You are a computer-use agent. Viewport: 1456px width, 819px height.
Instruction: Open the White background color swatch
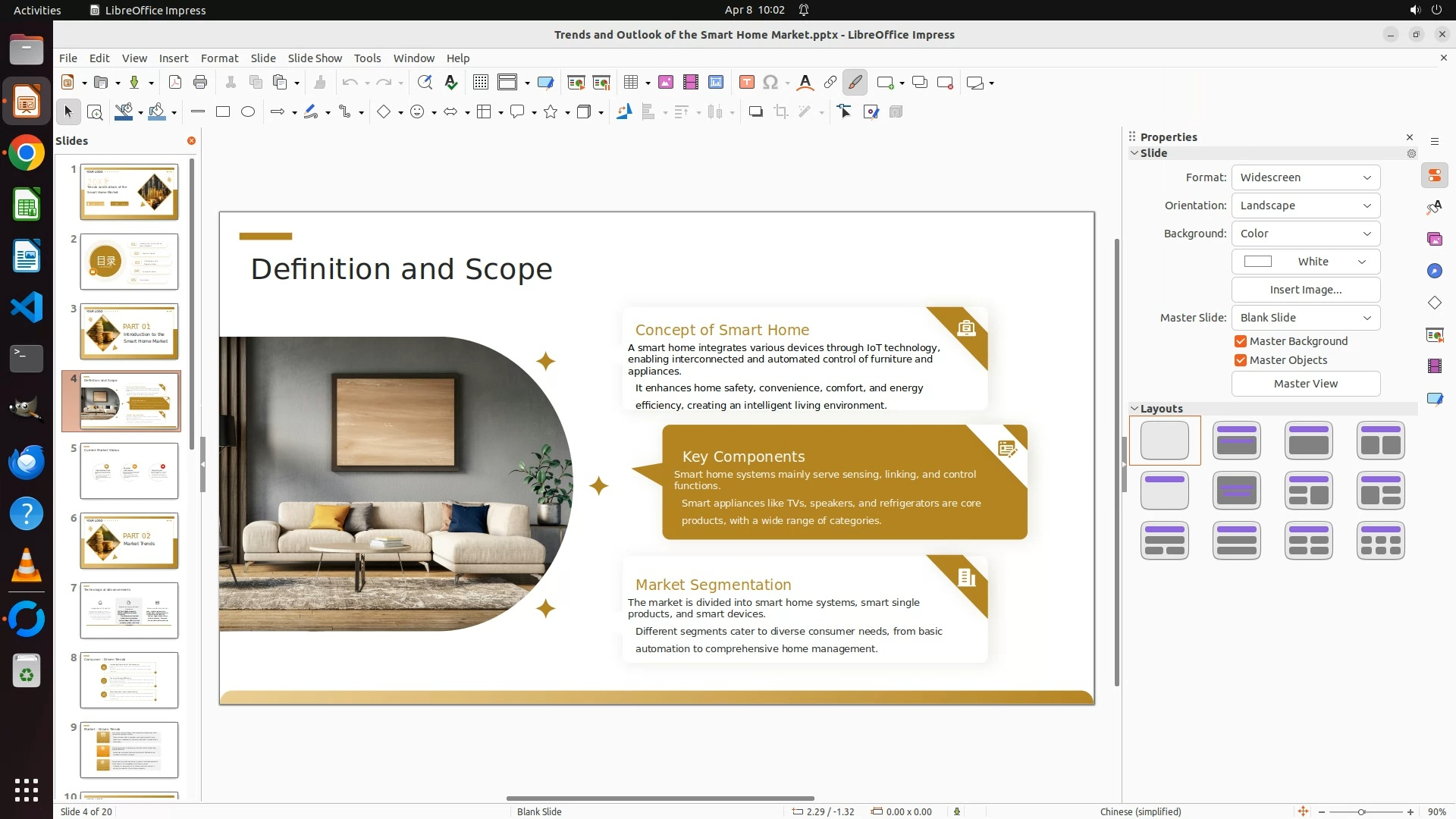(x=1305, y=262)
